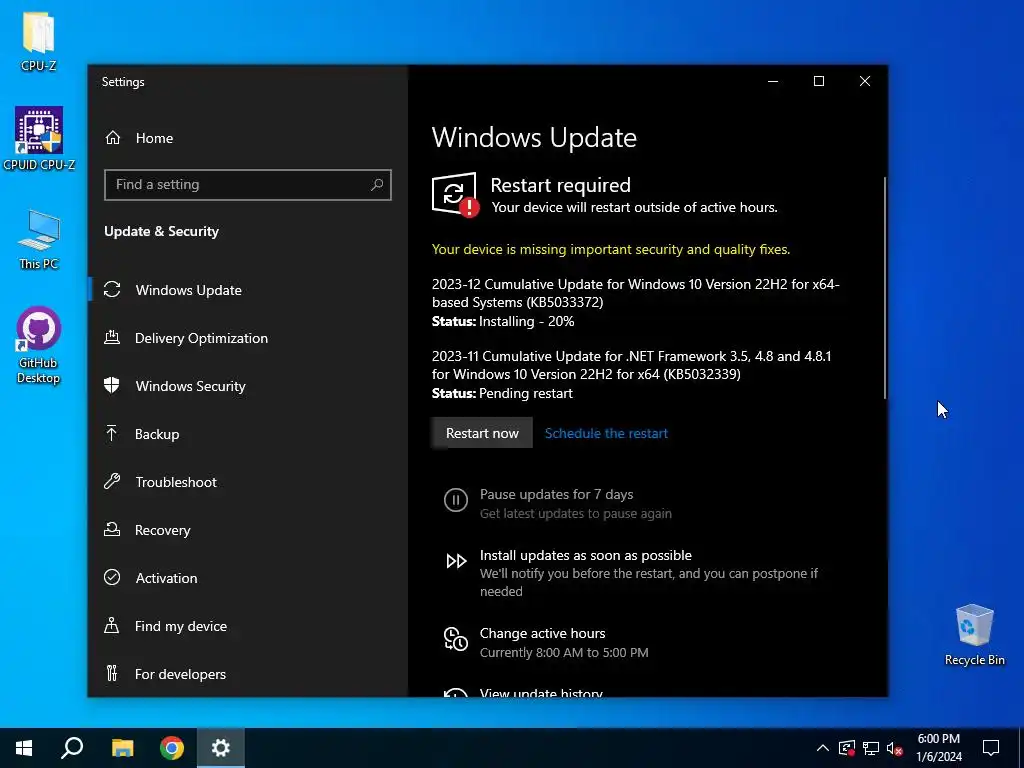Click the Find my device person icon
This screenshot has height=768, width=1024.
pos(112,626)
